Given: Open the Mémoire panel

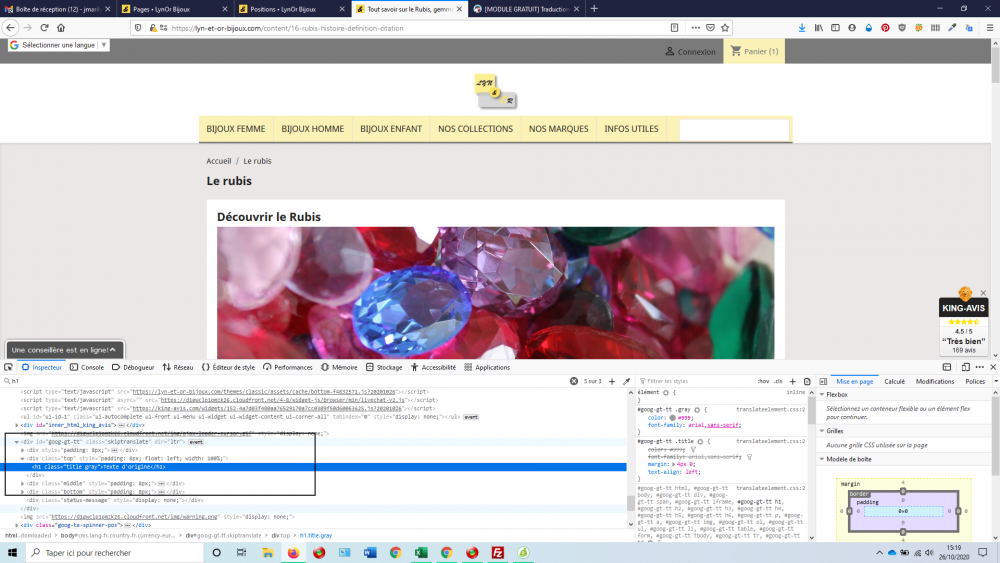Looking at the screenshot, I should [339, 367].
